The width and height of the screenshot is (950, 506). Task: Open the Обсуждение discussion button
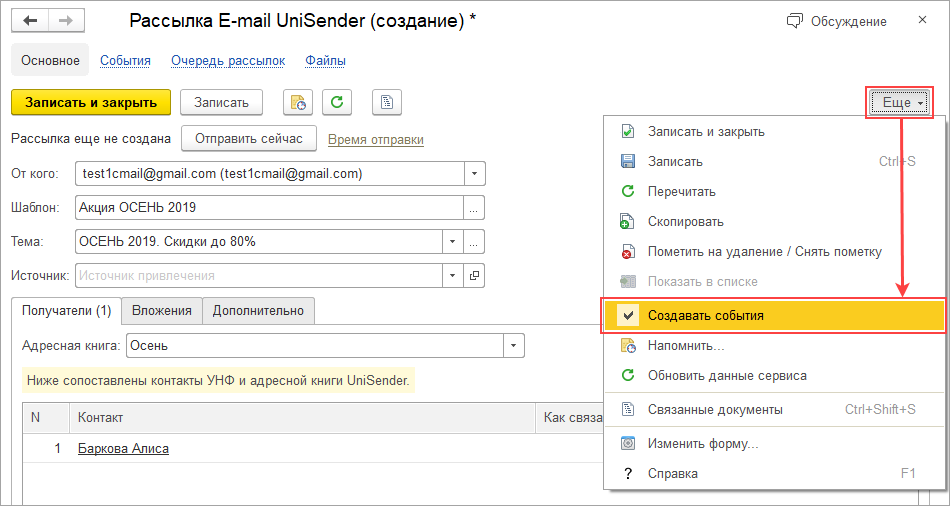837,21
